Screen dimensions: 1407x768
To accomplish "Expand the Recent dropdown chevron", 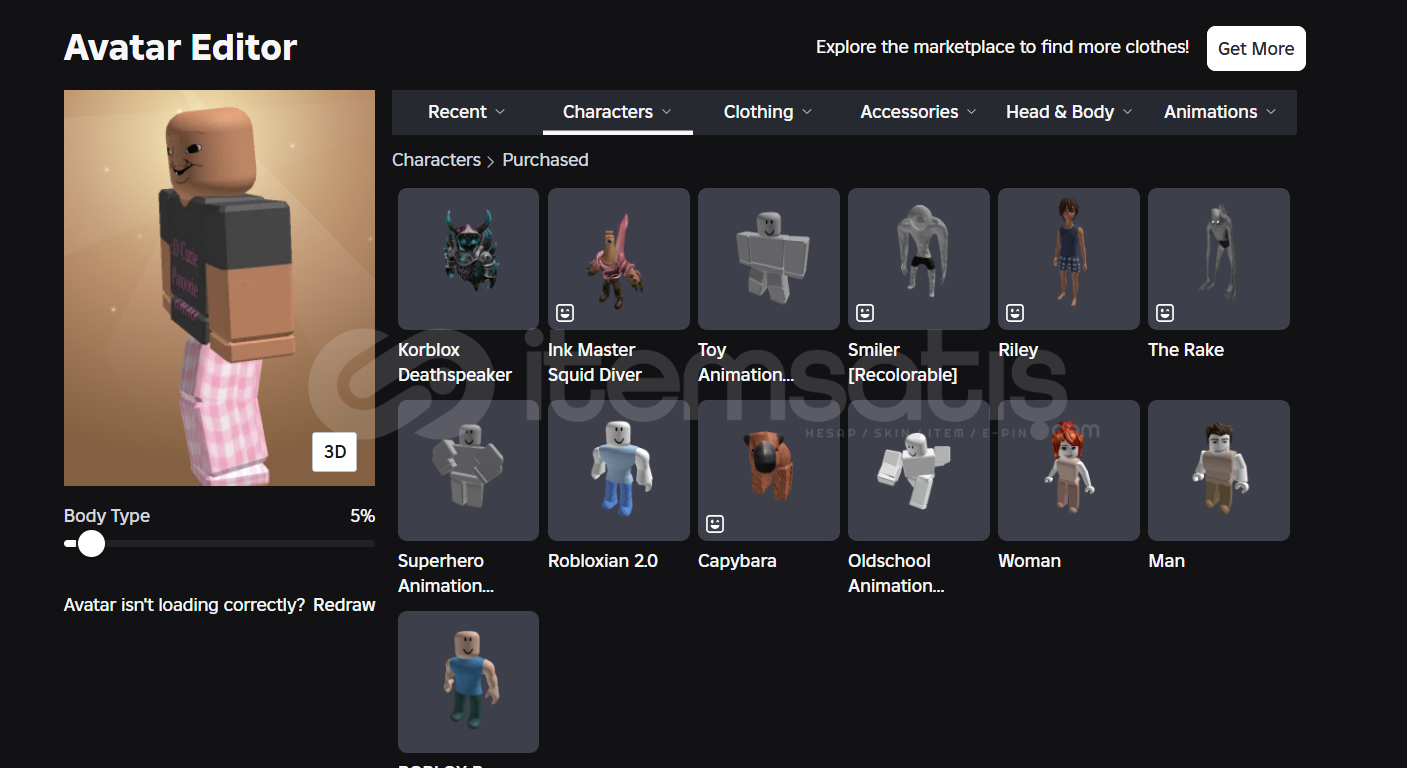I will [500, 112].
